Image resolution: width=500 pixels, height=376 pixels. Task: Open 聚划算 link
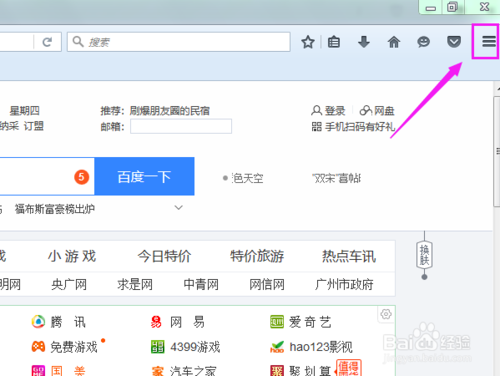tap(310, 371)
